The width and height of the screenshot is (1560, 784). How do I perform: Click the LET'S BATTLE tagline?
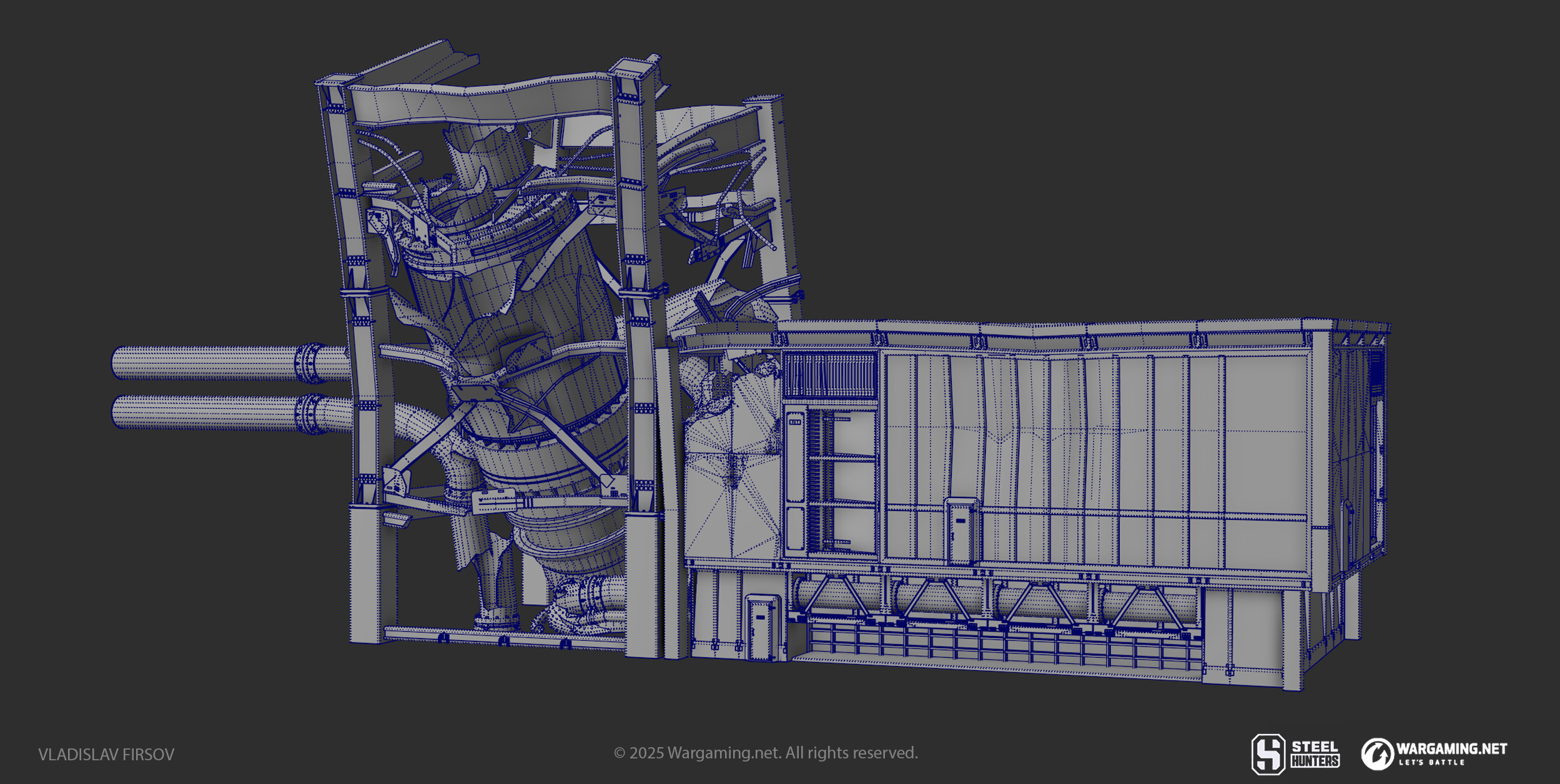pos(1431,762)
